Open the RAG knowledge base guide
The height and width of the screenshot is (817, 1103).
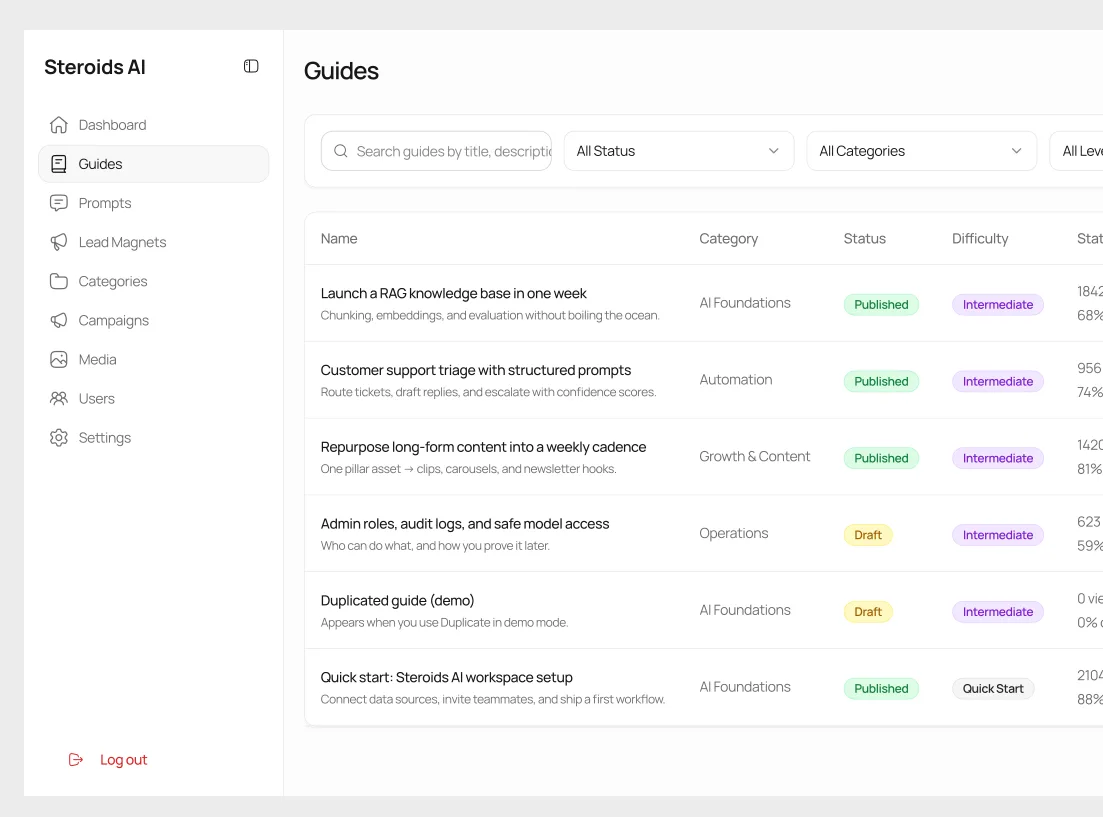pyautogui.click(x=453, y=293)
